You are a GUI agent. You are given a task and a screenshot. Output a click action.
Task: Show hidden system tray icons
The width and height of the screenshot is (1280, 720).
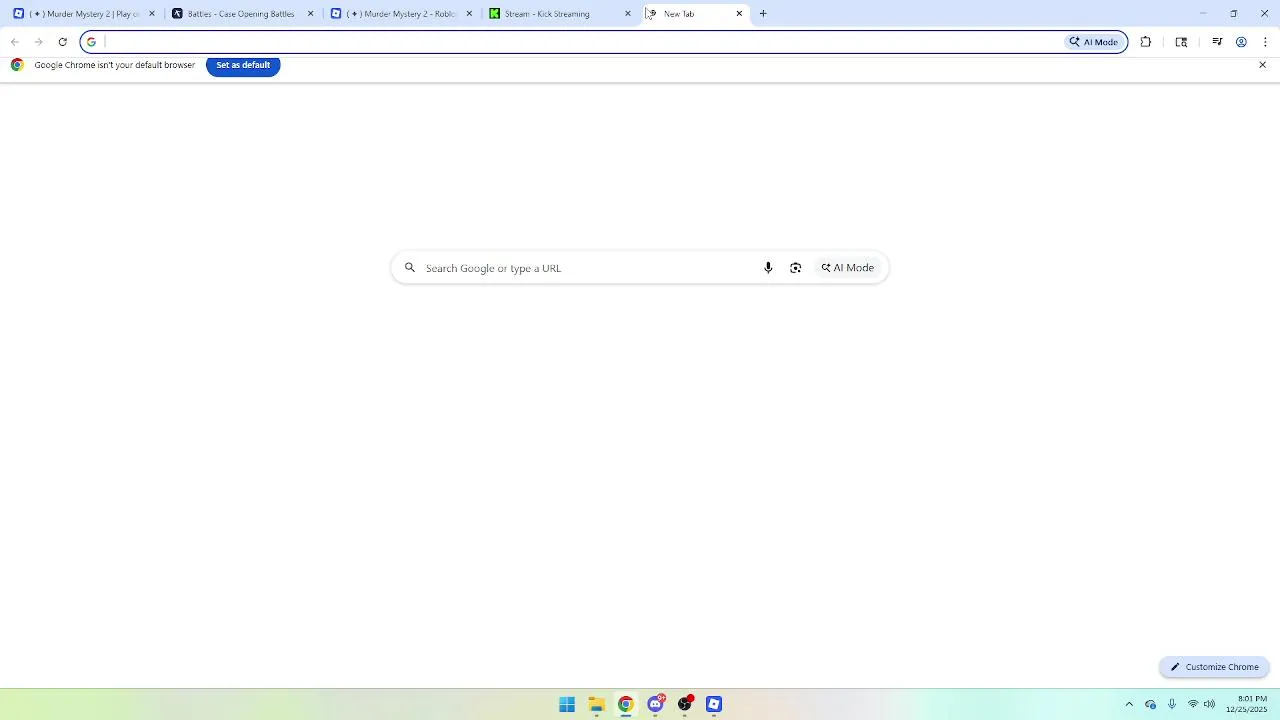(x=1129, y=704)
